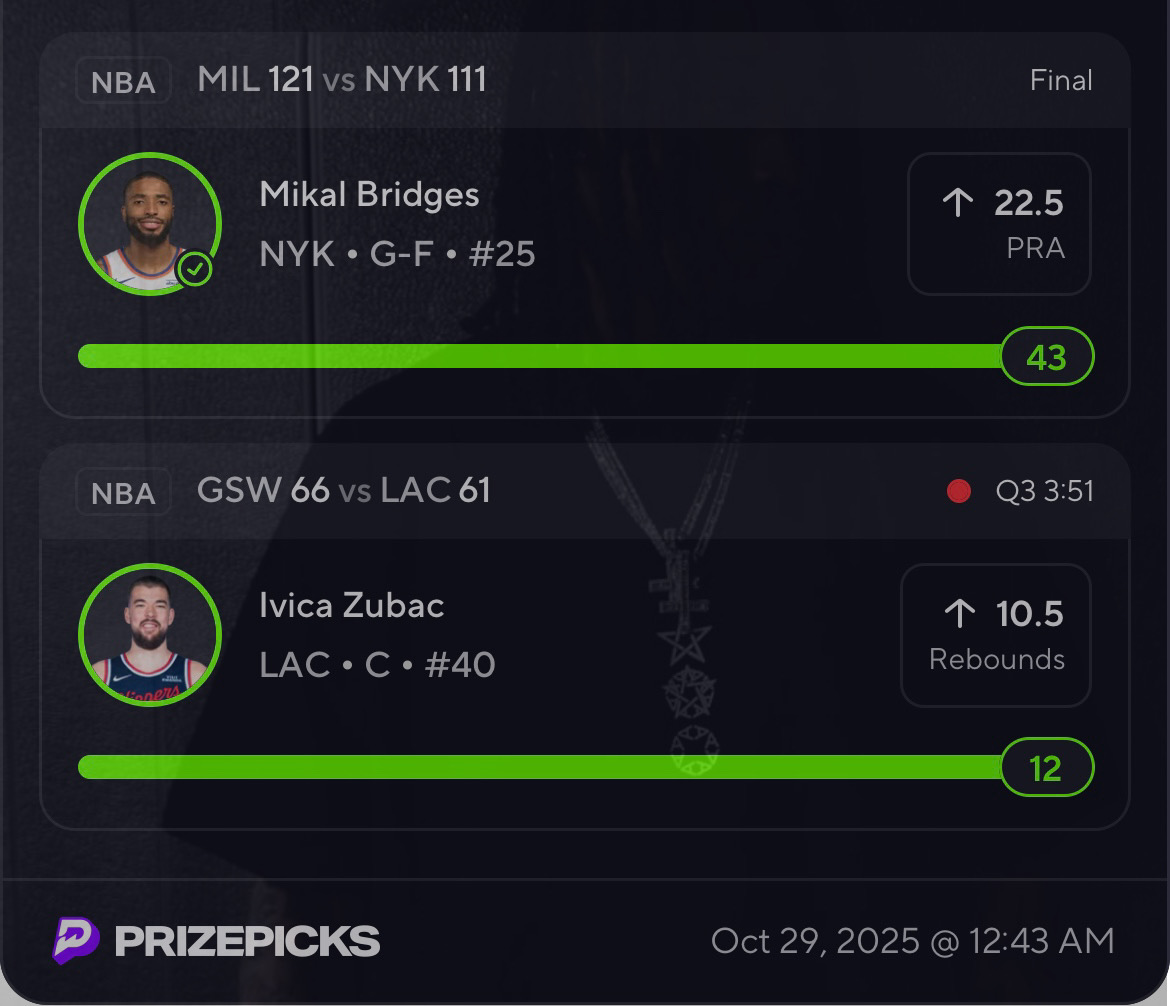Open Mikal Bridges' player headshot
The width and height of the screenshot is (1170, 1006).
(x=150, y=223)
